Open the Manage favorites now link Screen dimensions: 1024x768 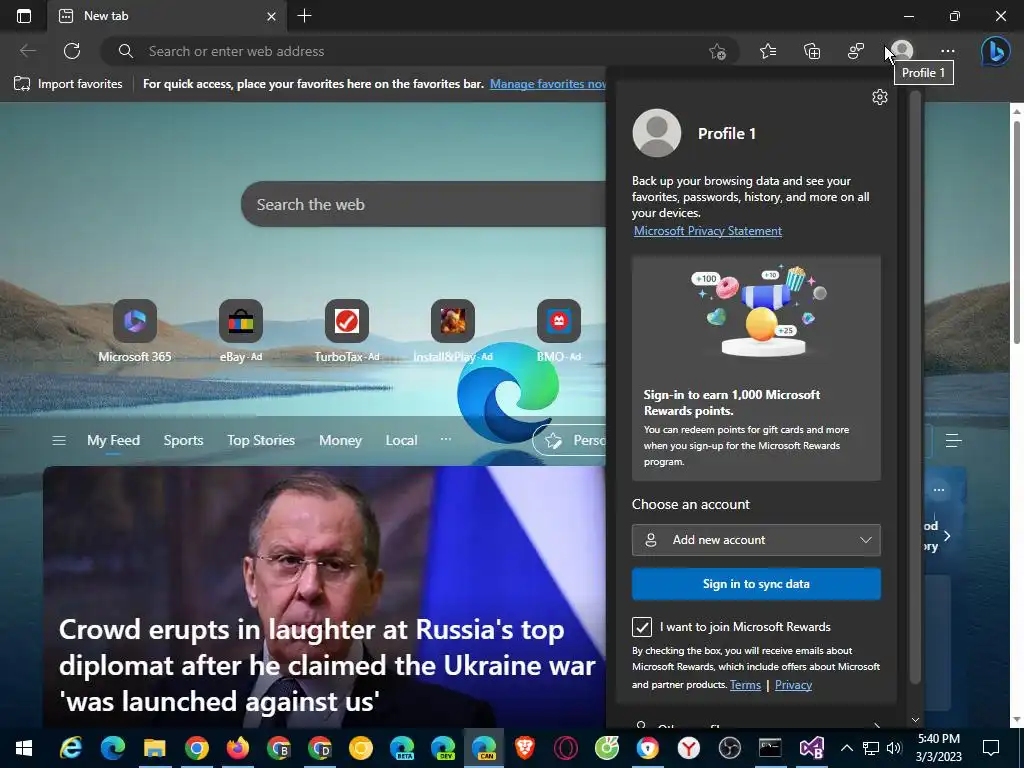[548, 84]
